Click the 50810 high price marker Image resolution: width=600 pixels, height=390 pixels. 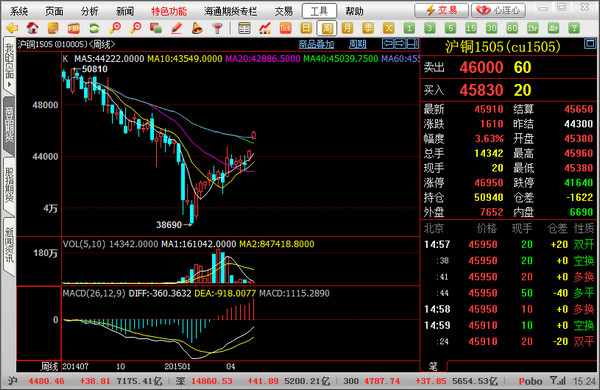pyautogui.click(x=95, y=69)
